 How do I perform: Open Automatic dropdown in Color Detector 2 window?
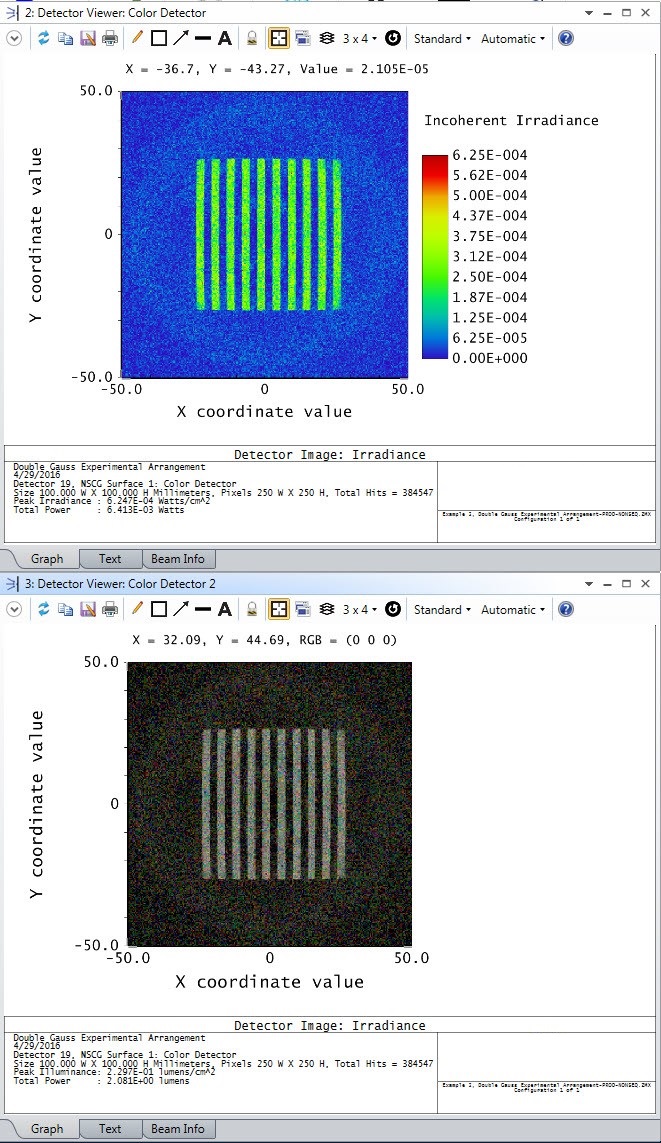[x=513, y=609]
